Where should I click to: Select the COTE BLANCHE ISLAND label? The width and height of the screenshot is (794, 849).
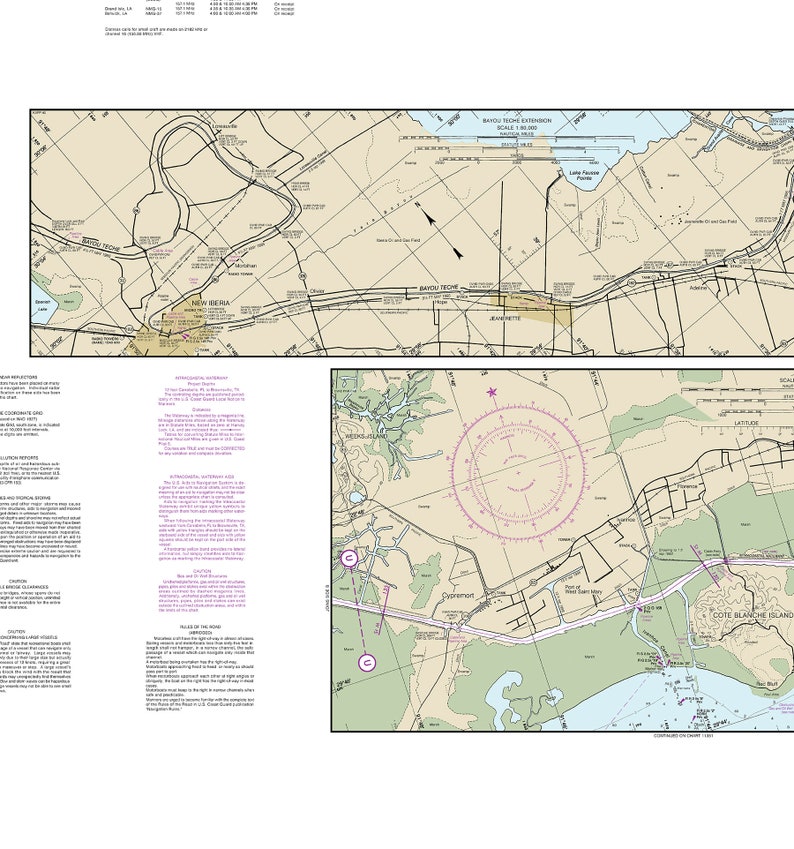coord(753,616)
